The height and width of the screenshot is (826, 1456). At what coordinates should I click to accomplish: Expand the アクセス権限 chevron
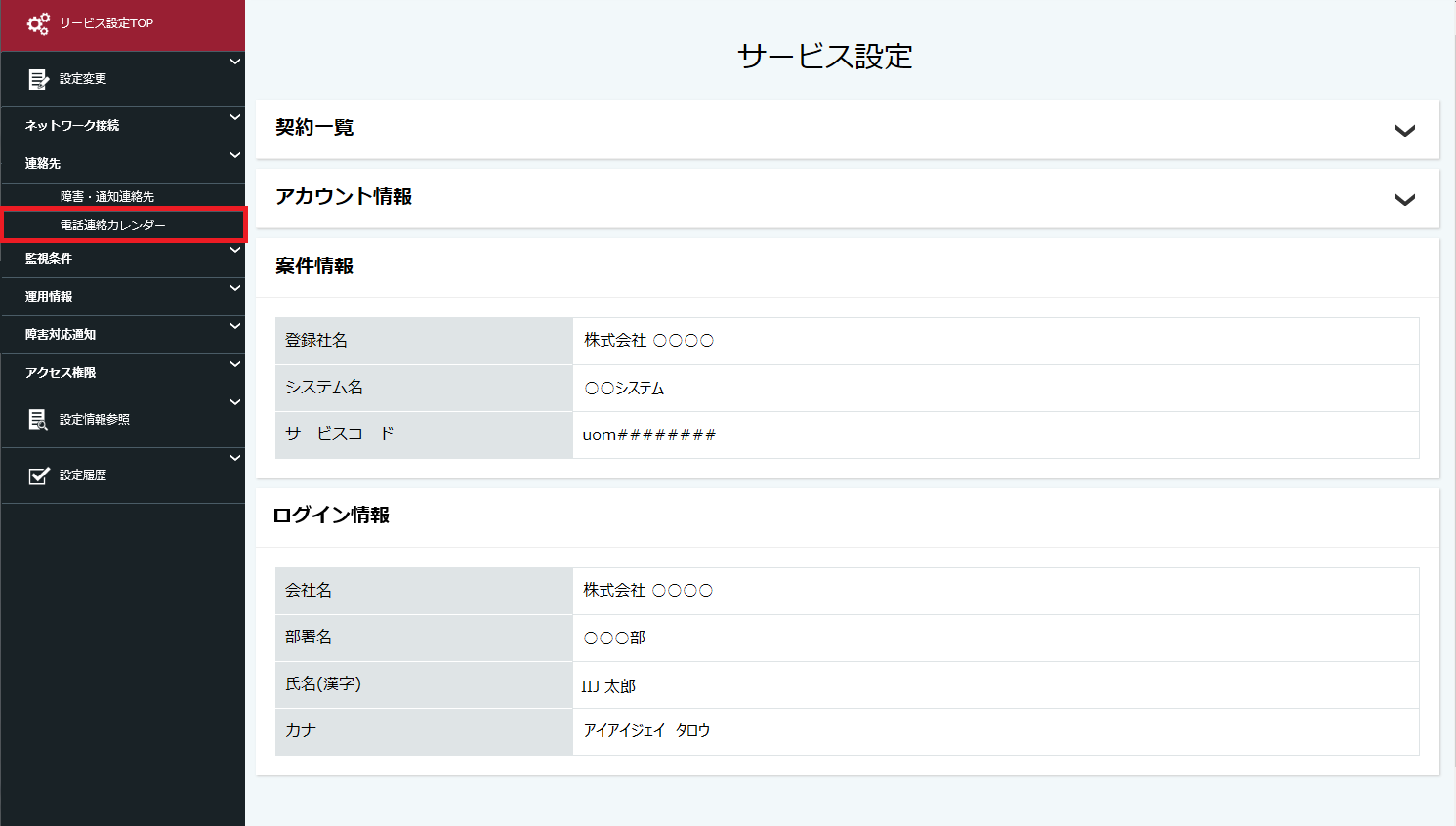(235, 364)
